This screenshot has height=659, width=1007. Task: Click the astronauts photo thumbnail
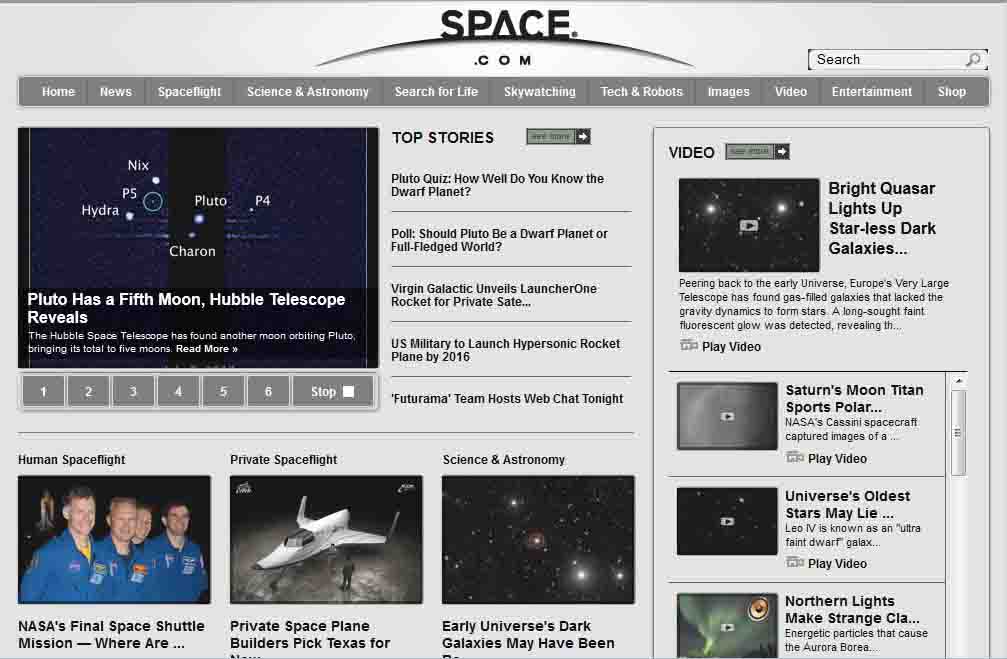click(x=114, y=540)
